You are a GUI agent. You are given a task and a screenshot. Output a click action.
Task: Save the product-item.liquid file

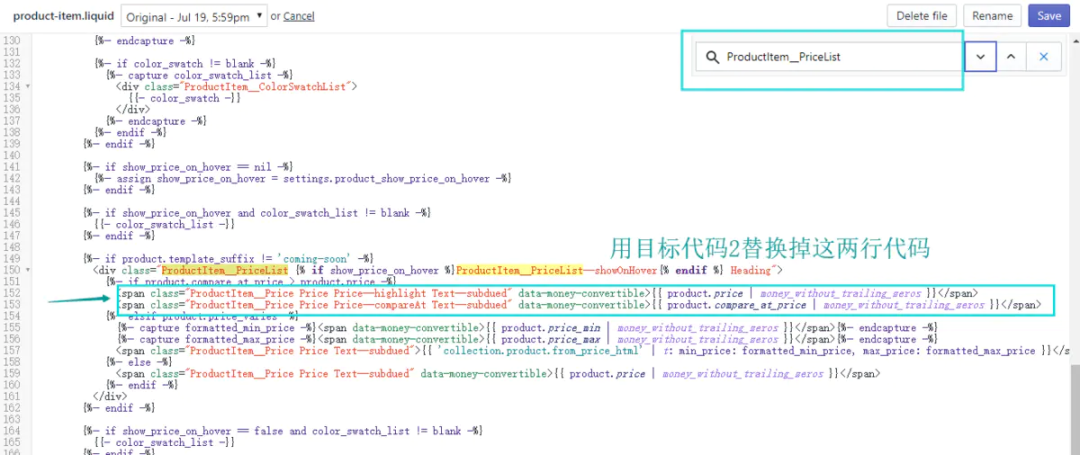click(x=1048, y=16)
